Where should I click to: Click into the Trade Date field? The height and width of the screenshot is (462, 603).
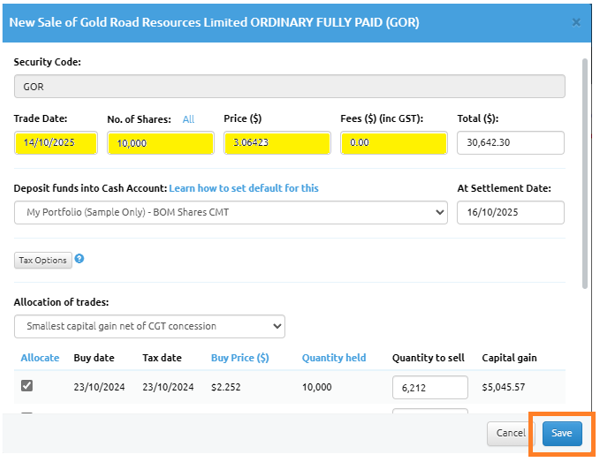pyautogui.click(x=55, y=143)
